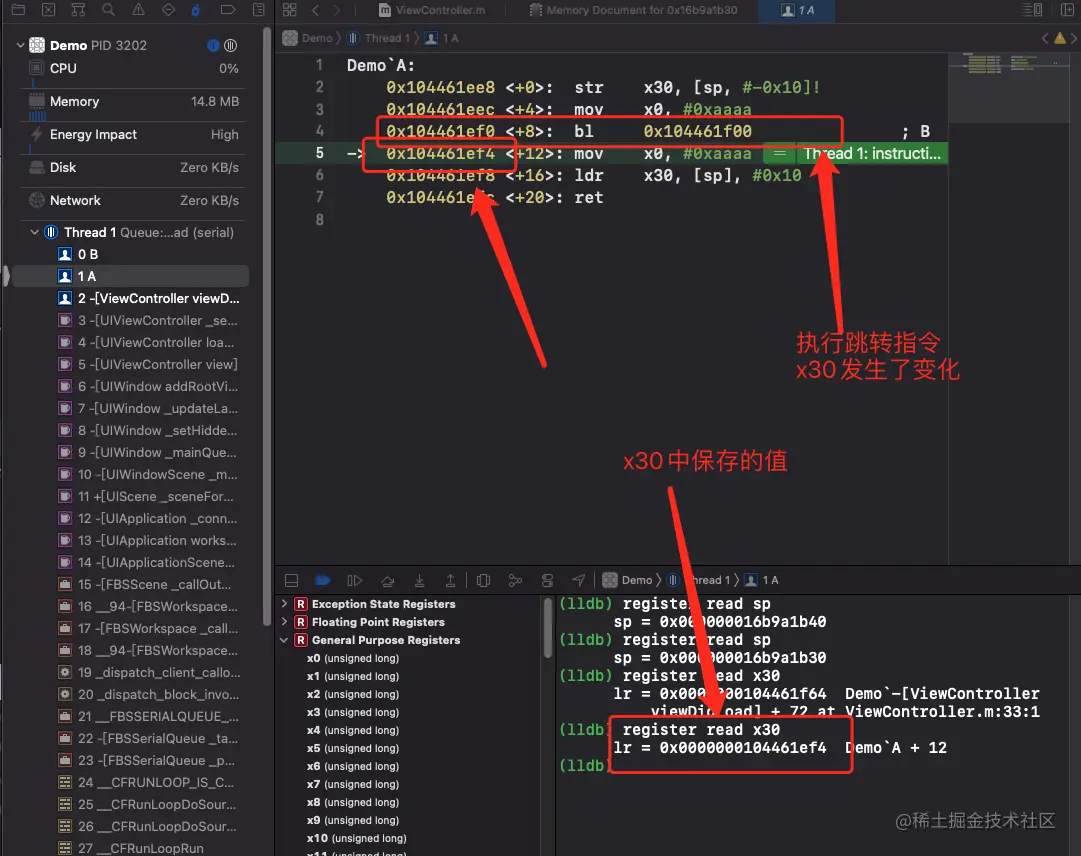Click the Step Out debugging icon
This screenshot has height=856, width=1081.
point(451,580)
